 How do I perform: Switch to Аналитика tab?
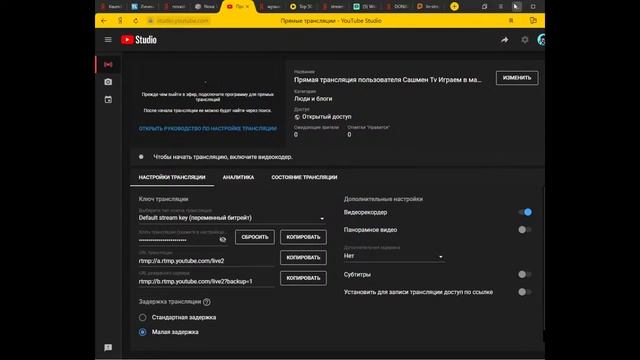pos(238,177)
